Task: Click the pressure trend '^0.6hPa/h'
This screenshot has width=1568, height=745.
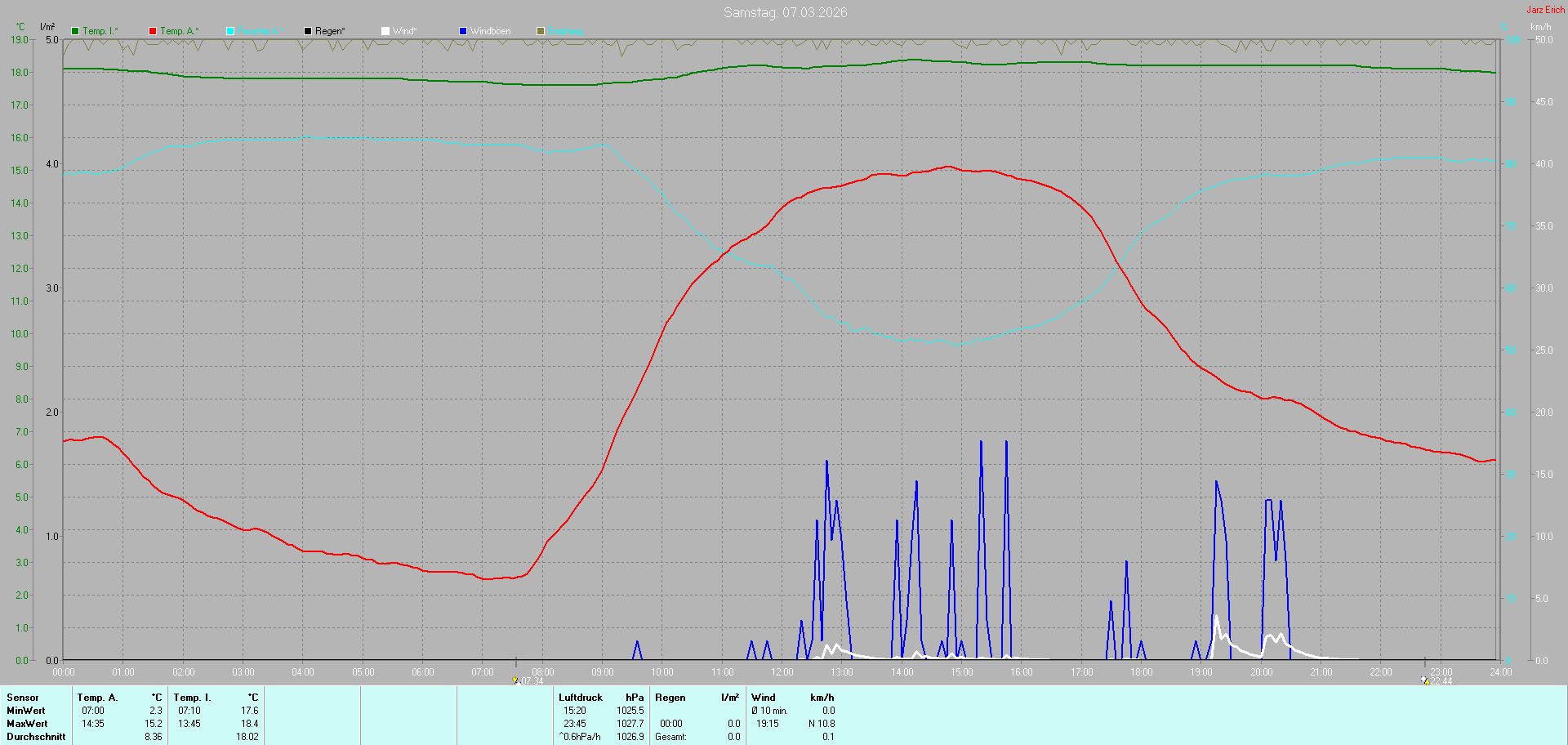Action: tap(580, 737)
